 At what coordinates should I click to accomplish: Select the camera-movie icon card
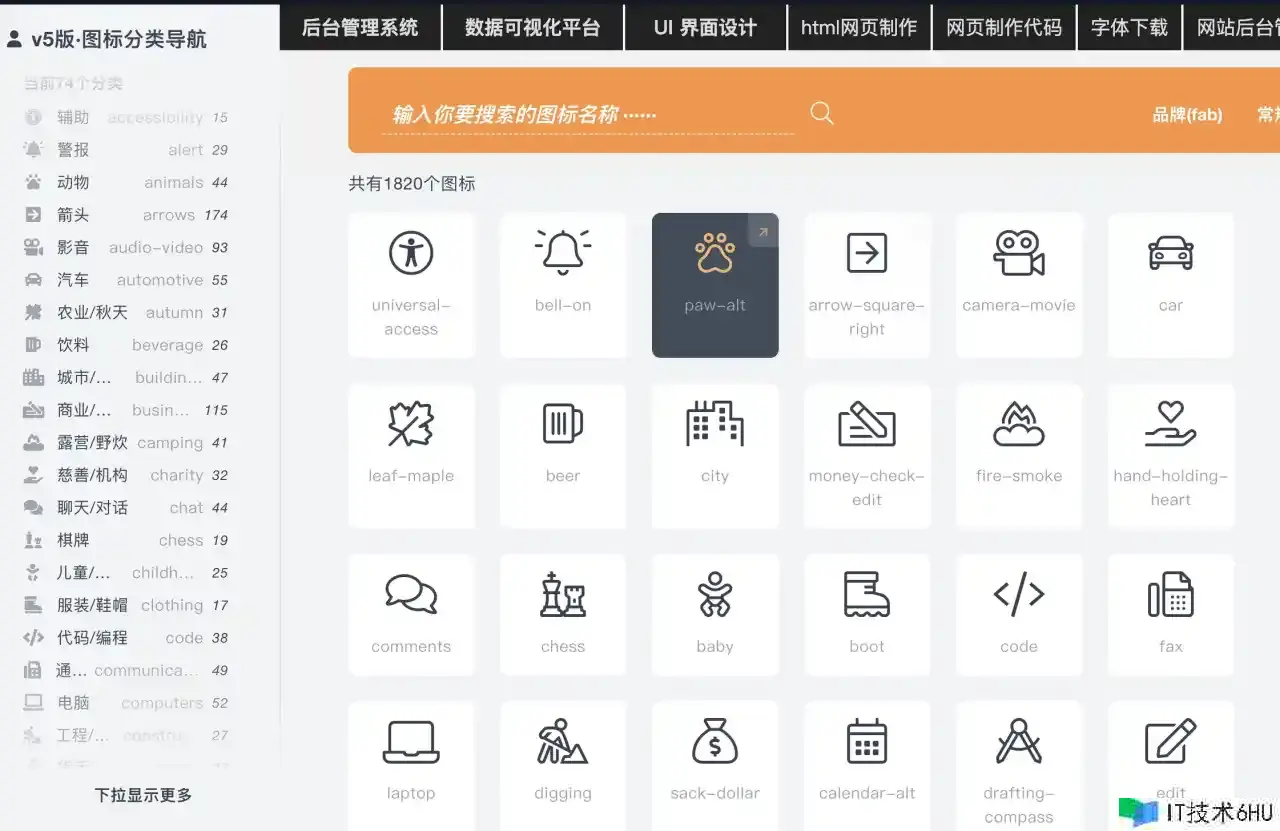(x=1019, y=285)
